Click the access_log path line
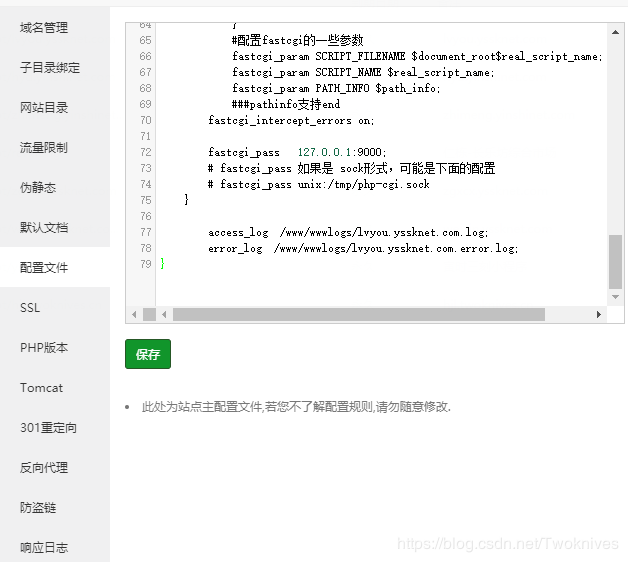This screenshot has height=562, width=628. (348, 232)
